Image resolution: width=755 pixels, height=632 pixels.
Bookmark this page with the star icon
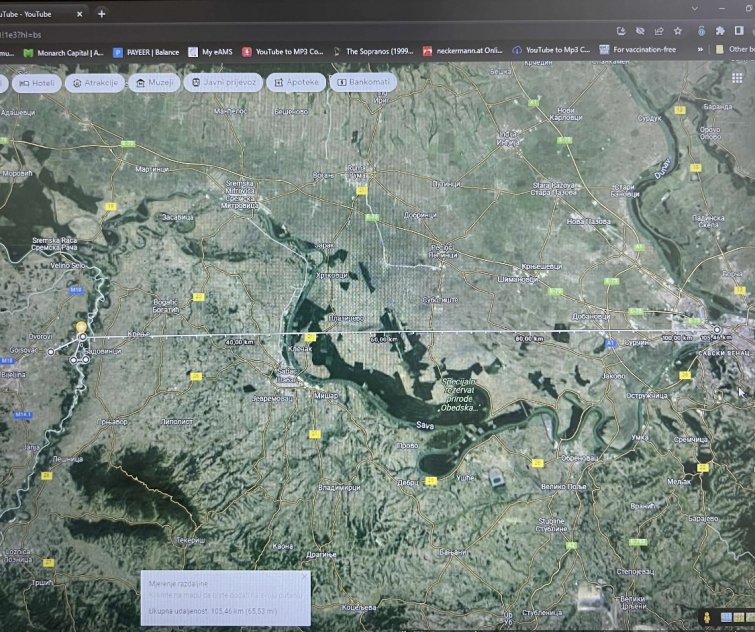[x=678, y=31]
